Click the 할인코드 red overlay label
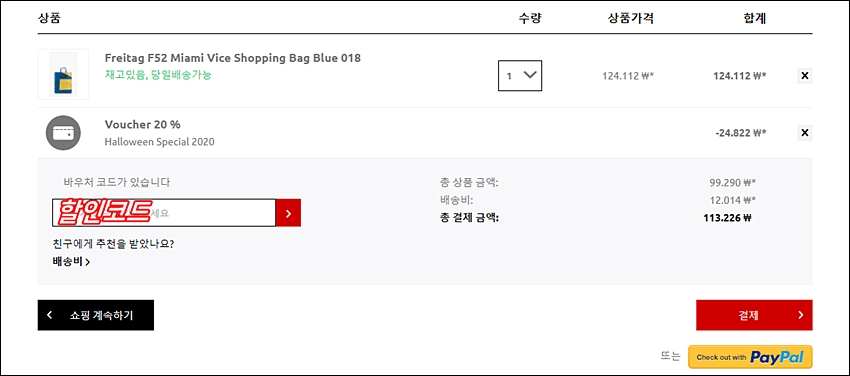Screen dimensions: 850x376 tap(104, 212)
